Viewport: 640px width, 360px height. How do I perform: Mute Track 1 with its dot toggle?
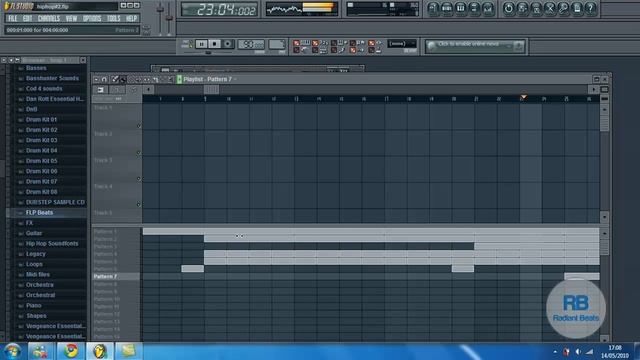click(139, 126)
